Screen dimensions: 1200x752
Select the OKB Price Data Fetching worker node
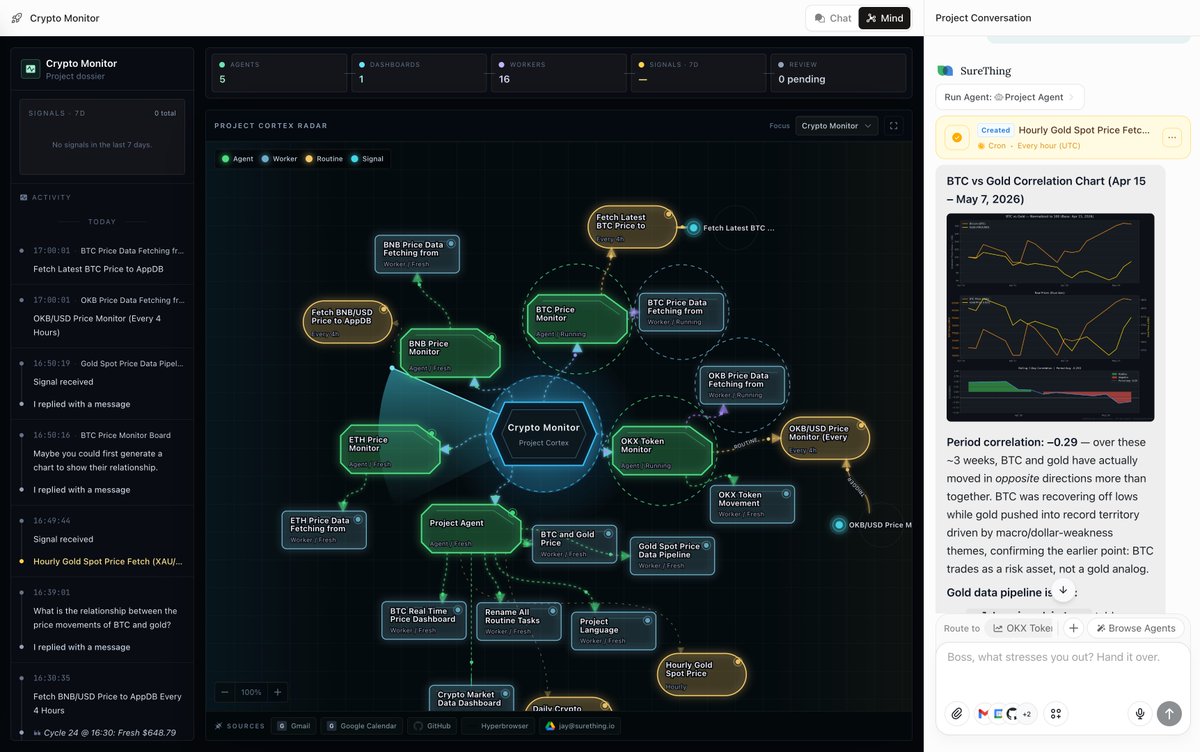click(x=743, y=385)
